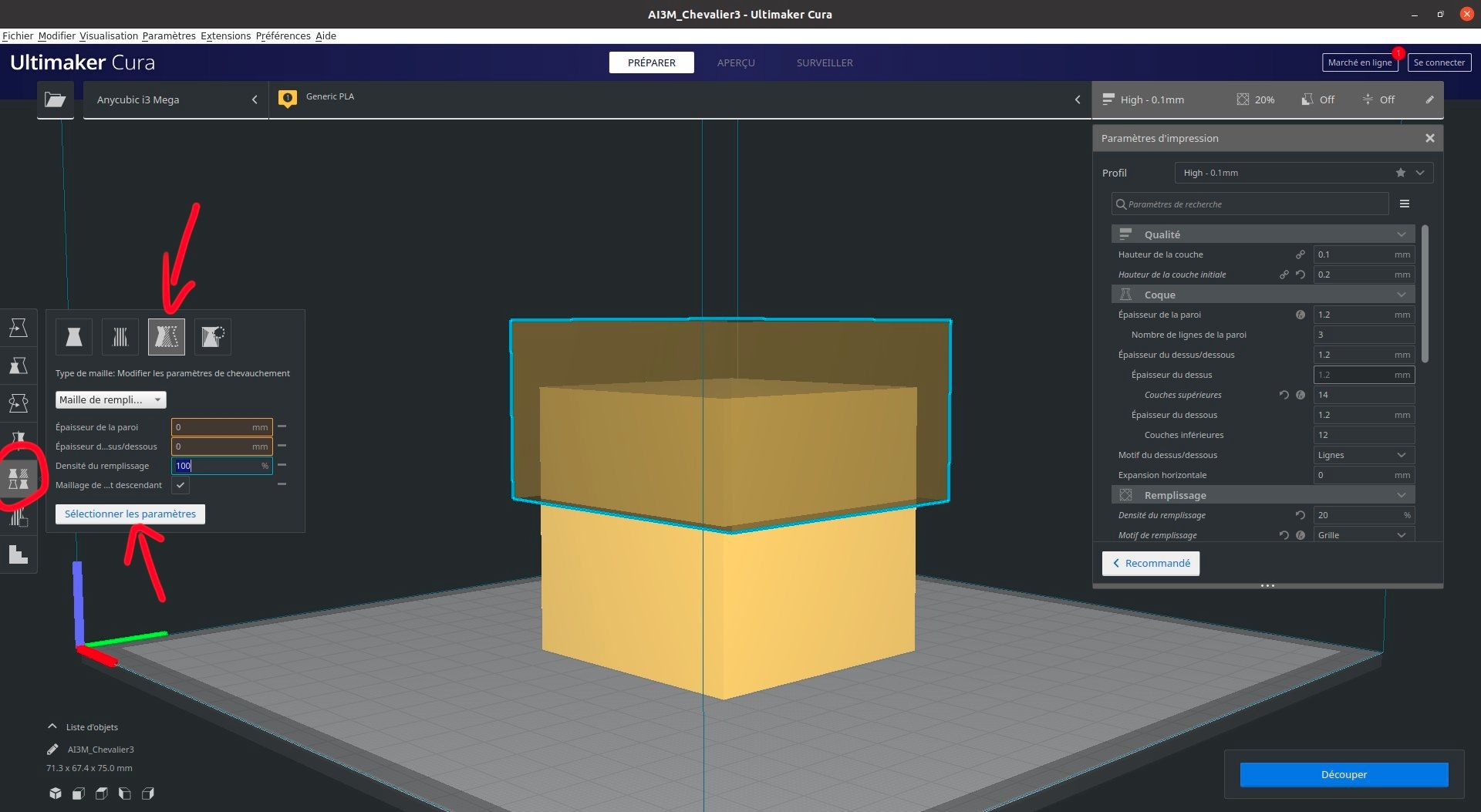
Task: Switch to the second camera view icon at bottom
Action: point(79,793)
